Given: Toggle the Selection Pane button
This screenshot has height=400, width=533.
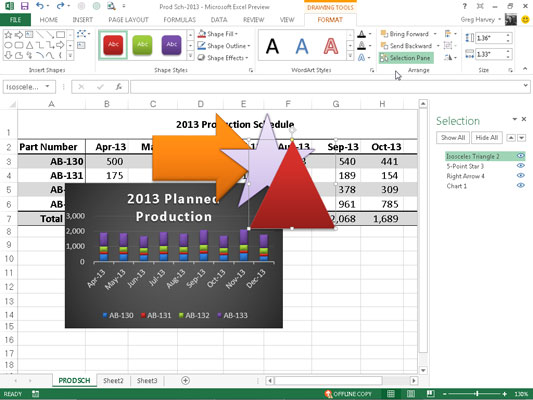Looking at the screenshot, I should coord(406,58).
